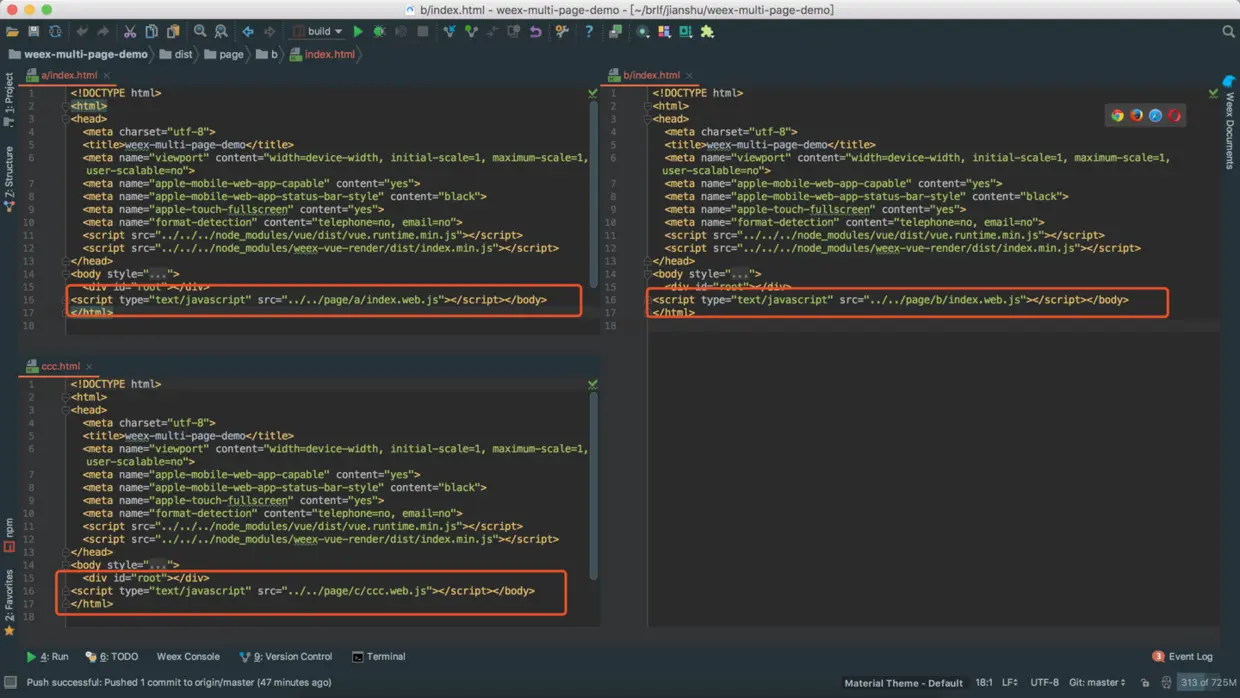Toggle fold marker beside a/index.html head tag
This screenshot has height=698, width=1240.
66,119
